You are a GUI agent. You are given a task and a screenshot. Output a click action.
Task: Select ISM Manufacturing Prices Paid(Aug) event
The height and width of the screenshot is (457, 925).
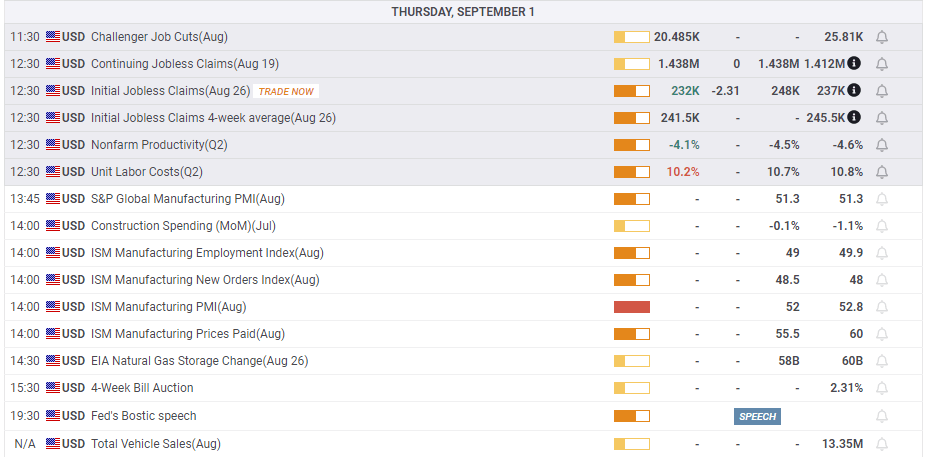tap(187, 334)
